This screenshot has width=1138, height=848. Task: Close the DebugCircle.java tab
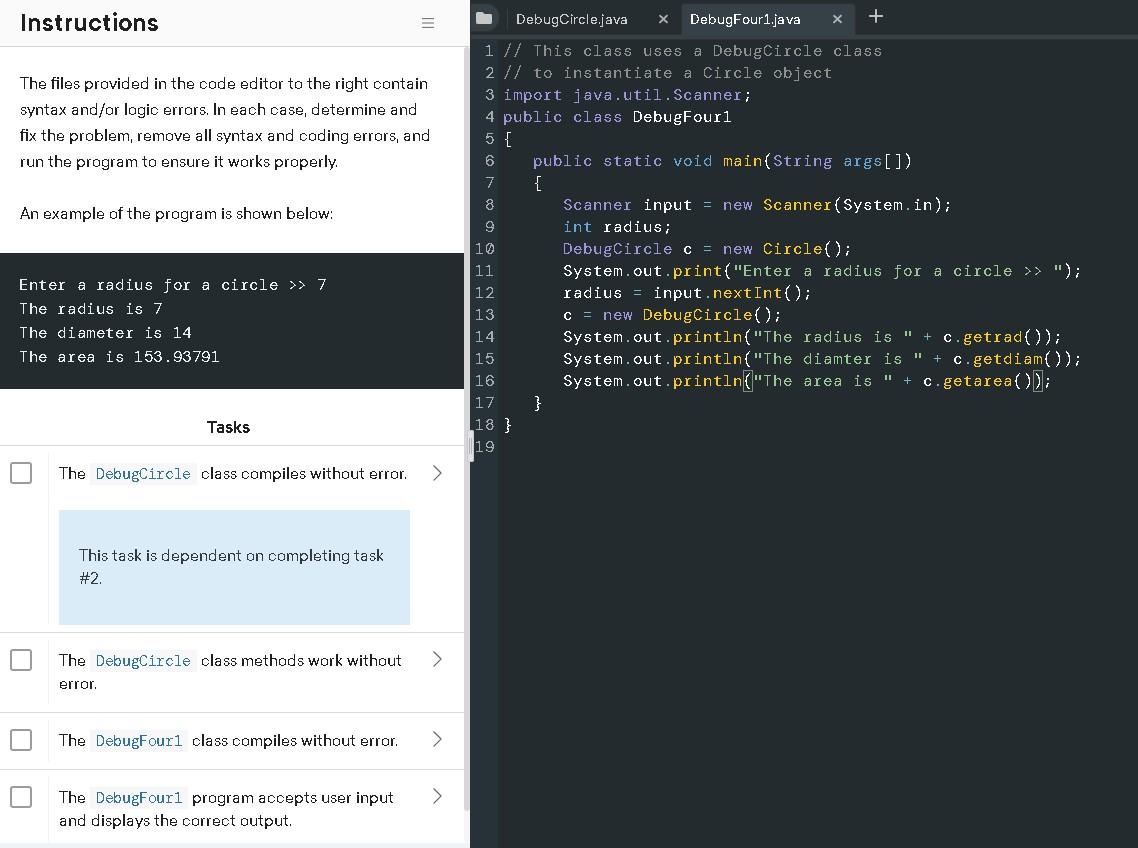point(663,17)
